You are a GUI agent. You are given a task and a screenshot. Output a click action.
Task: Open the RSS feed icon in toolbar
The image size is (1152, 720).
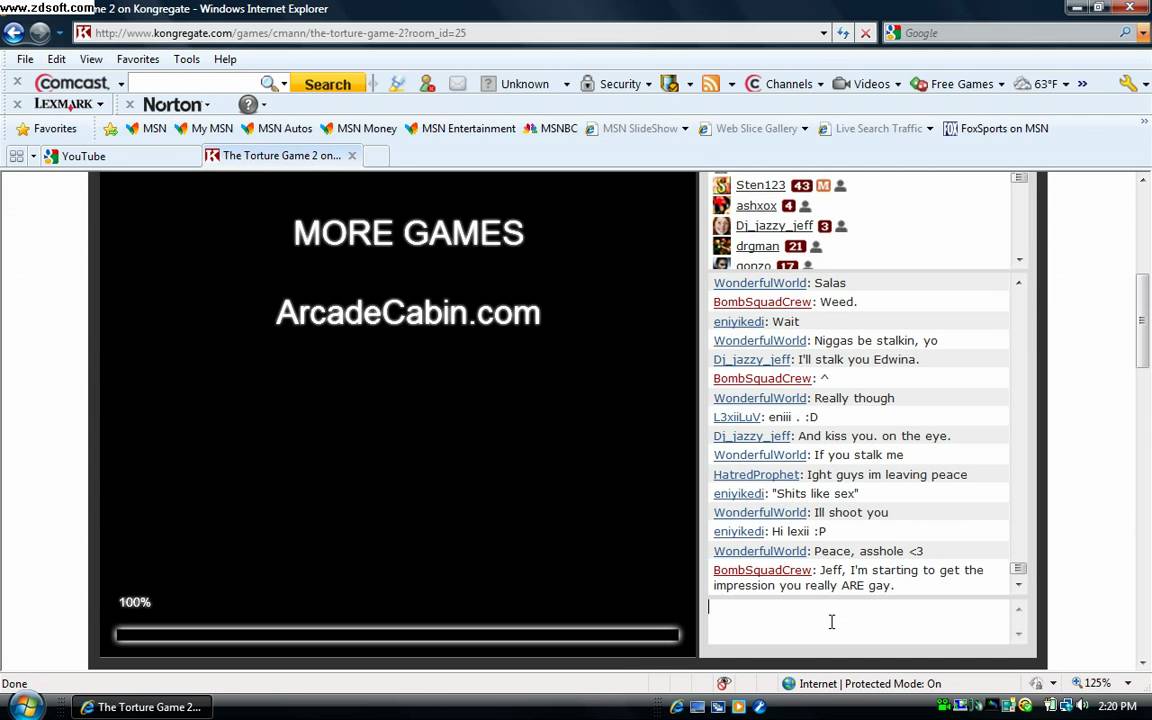click(x=710, y=84)
